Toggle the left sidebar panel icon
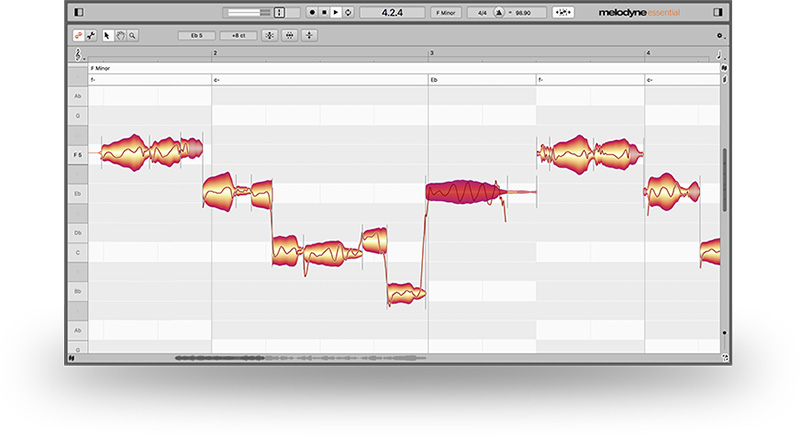 79,12
